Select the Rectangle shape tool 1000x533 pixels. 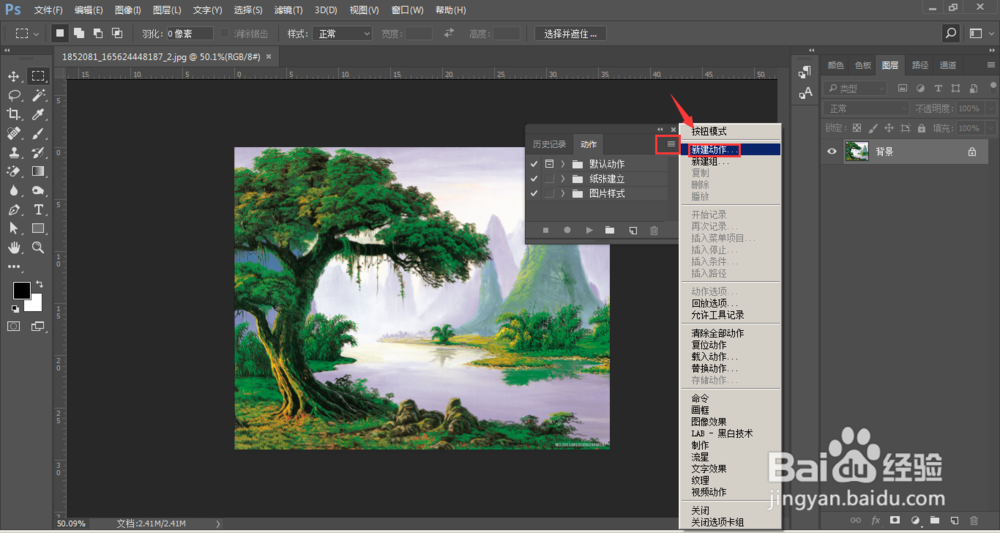pyautogui.click(x=38, y=228)
